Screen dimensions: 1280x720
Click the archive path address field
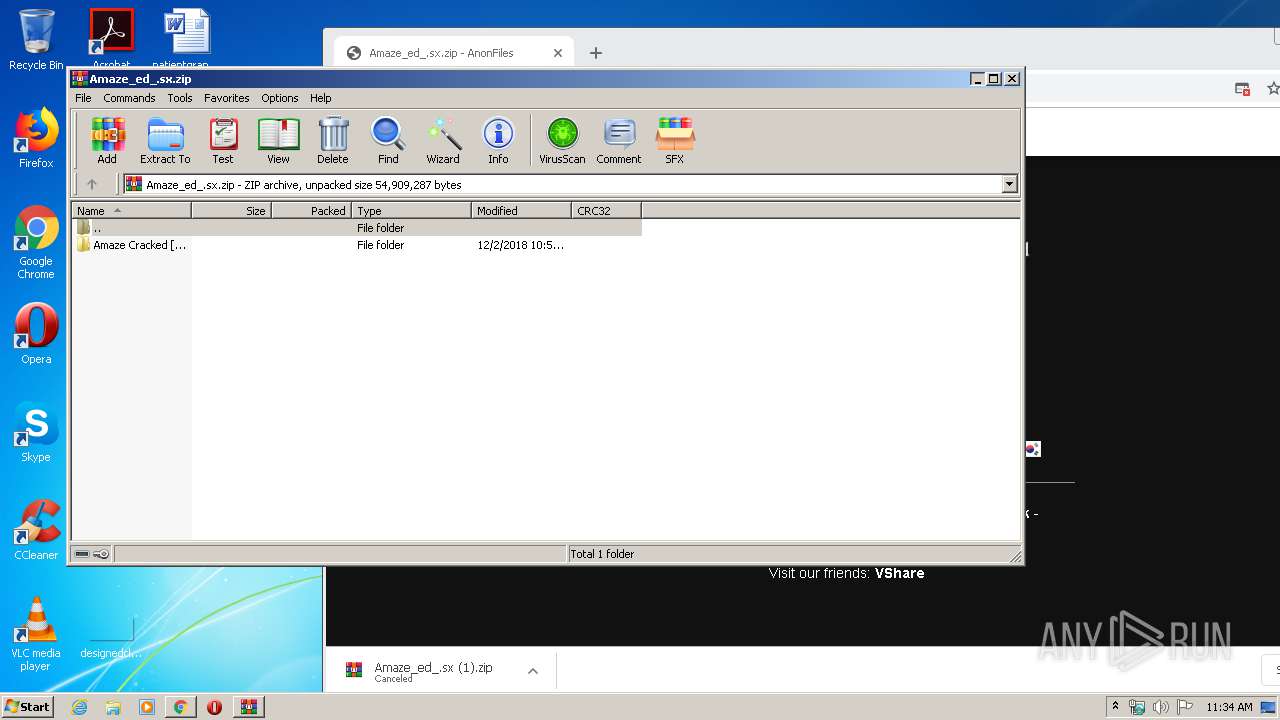click(562, 184)
